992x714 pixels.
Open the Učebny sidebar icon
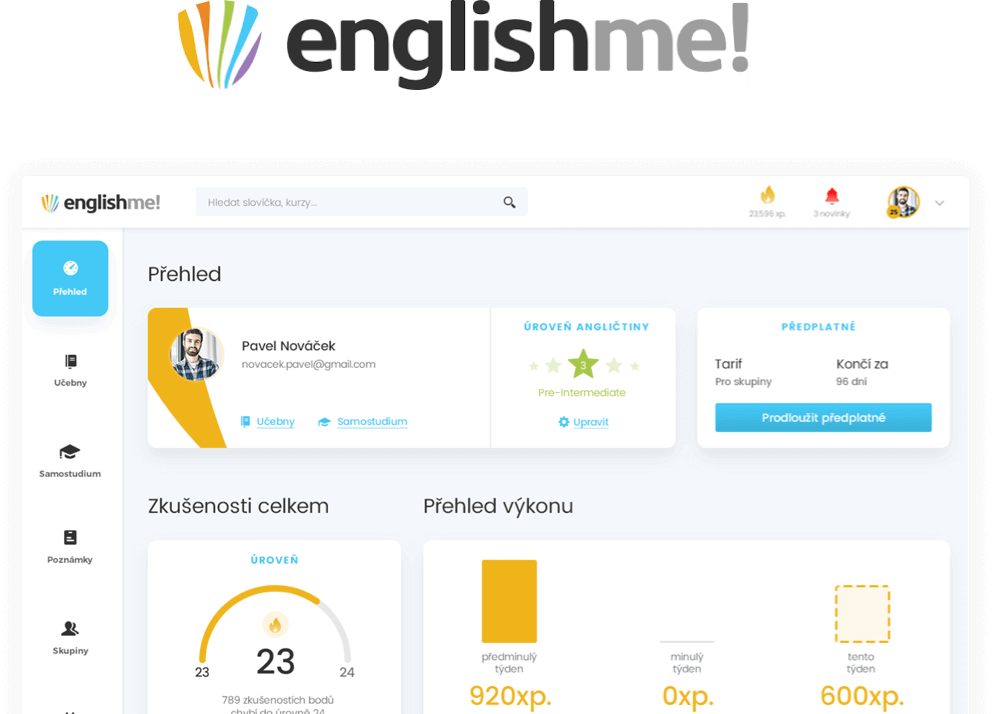click(x=69, y=368)
